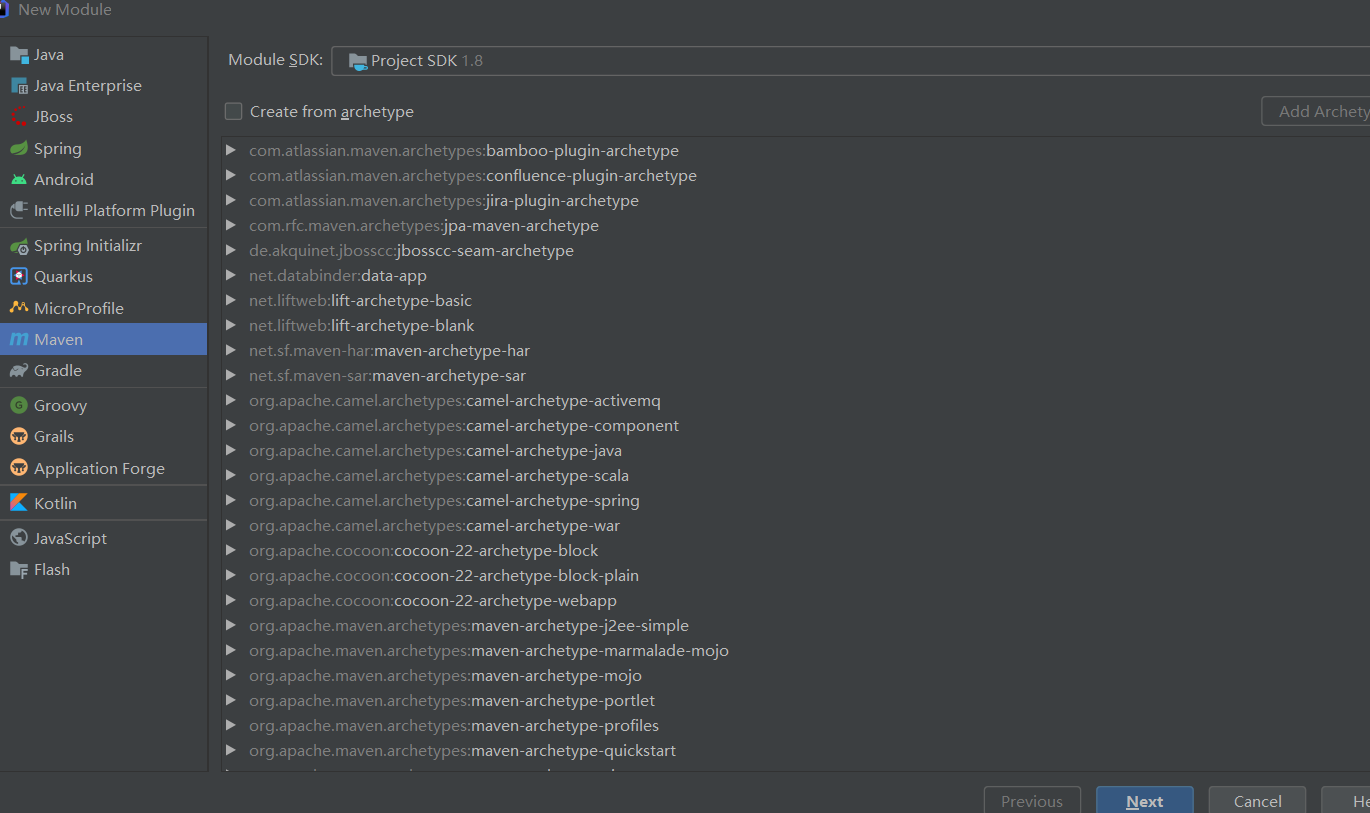The width and height of the screenshot is (1370, 813).
Task: Click the Java folder icon in the sidebar
Action: click(18, 55)
